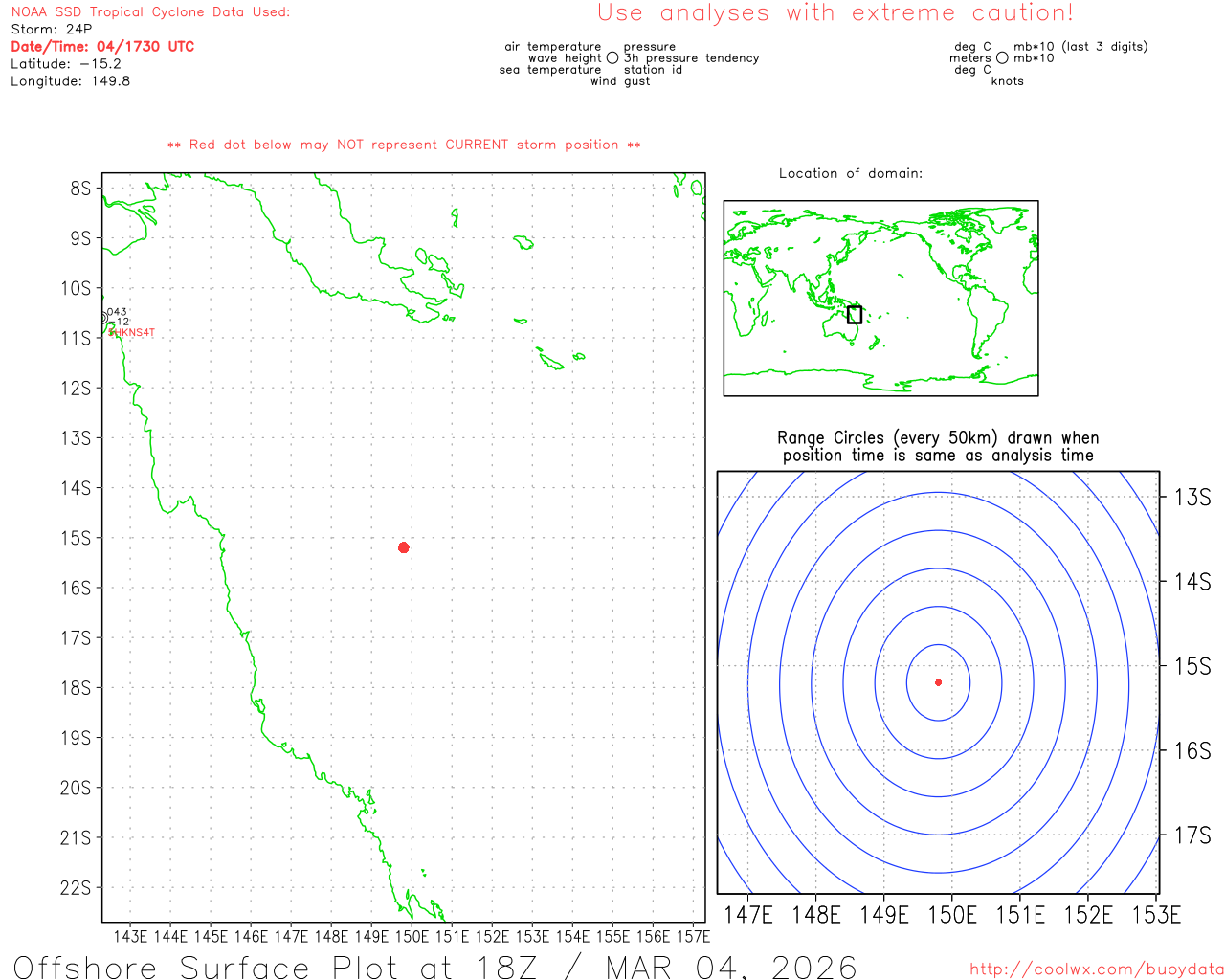Screen dimensions: 1225x980
Task: Click the 150E label on range circles plot
Action: (x=952, y=915)
